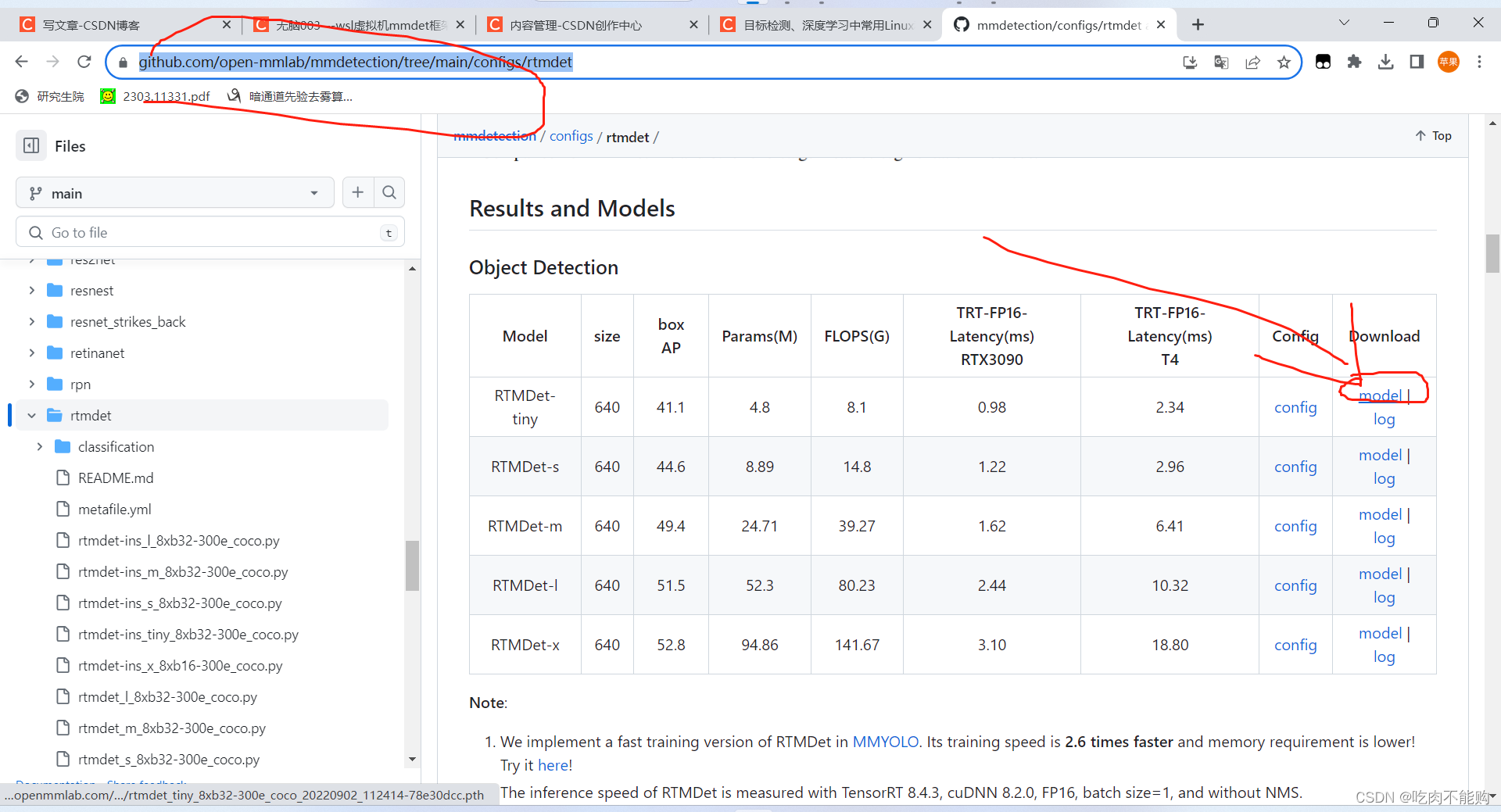
Task: Open the 研究生院 bookmark
Action: 50,96
